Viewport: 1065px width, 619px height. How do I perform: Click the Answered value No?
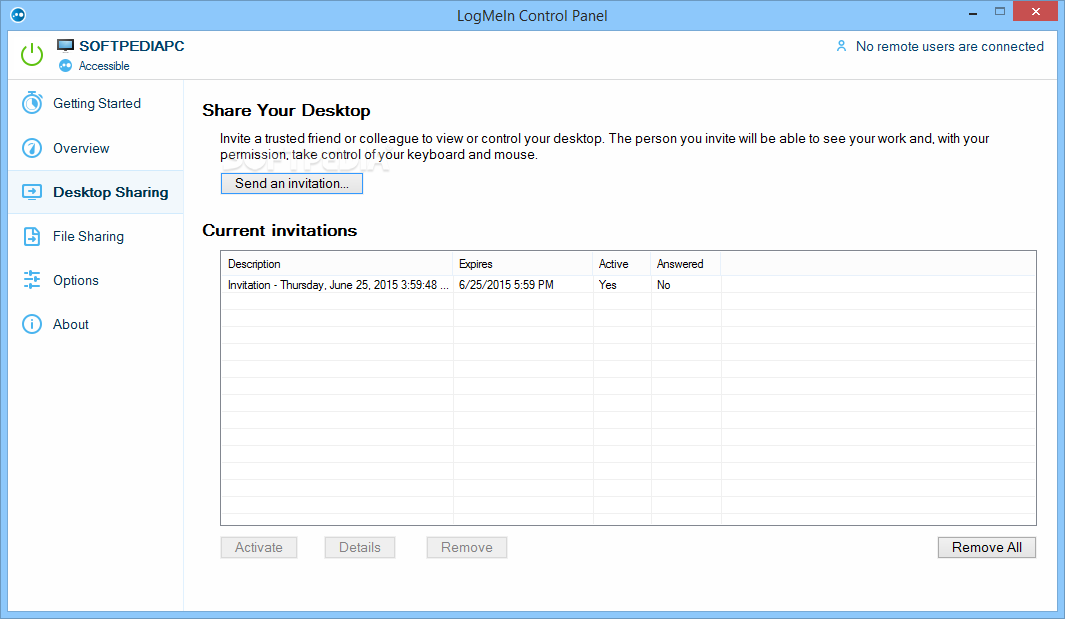pyautogui.click(x=664, y=285)
